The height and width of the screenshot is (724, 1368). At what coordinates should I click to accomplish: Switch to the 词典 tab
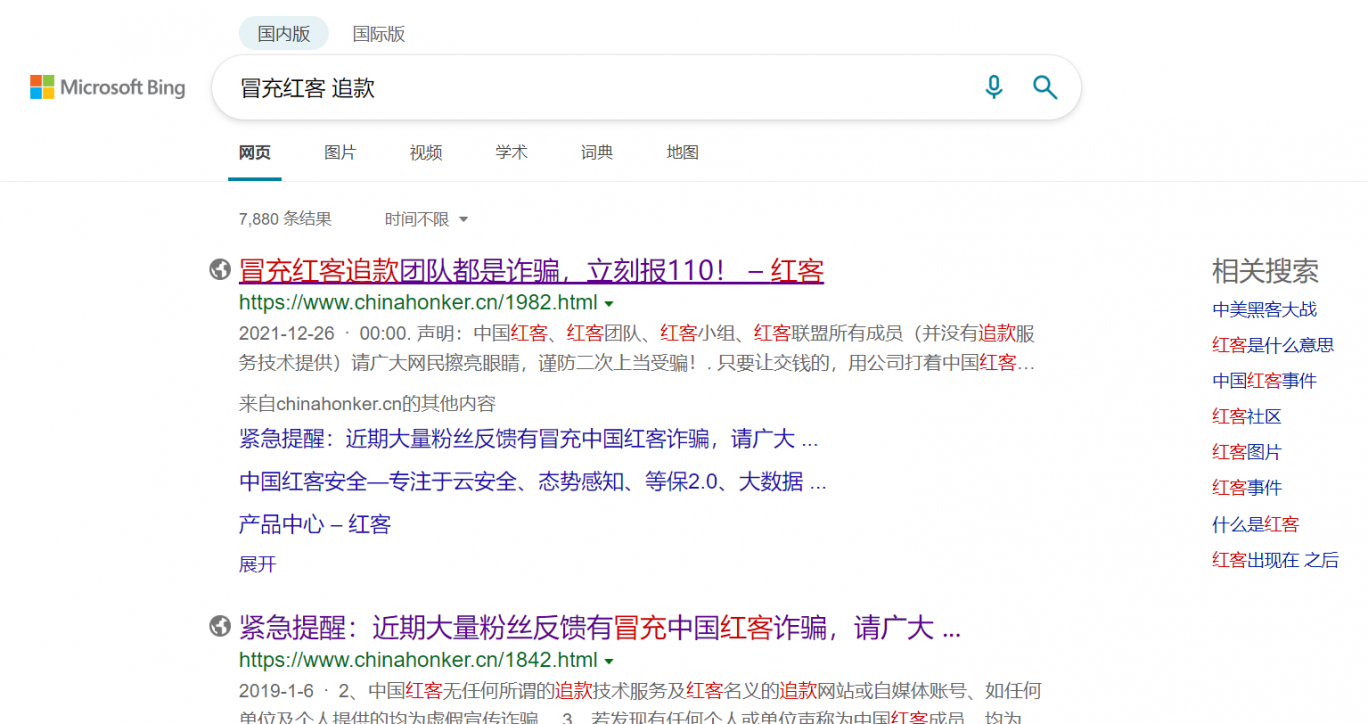pos(597,153)
